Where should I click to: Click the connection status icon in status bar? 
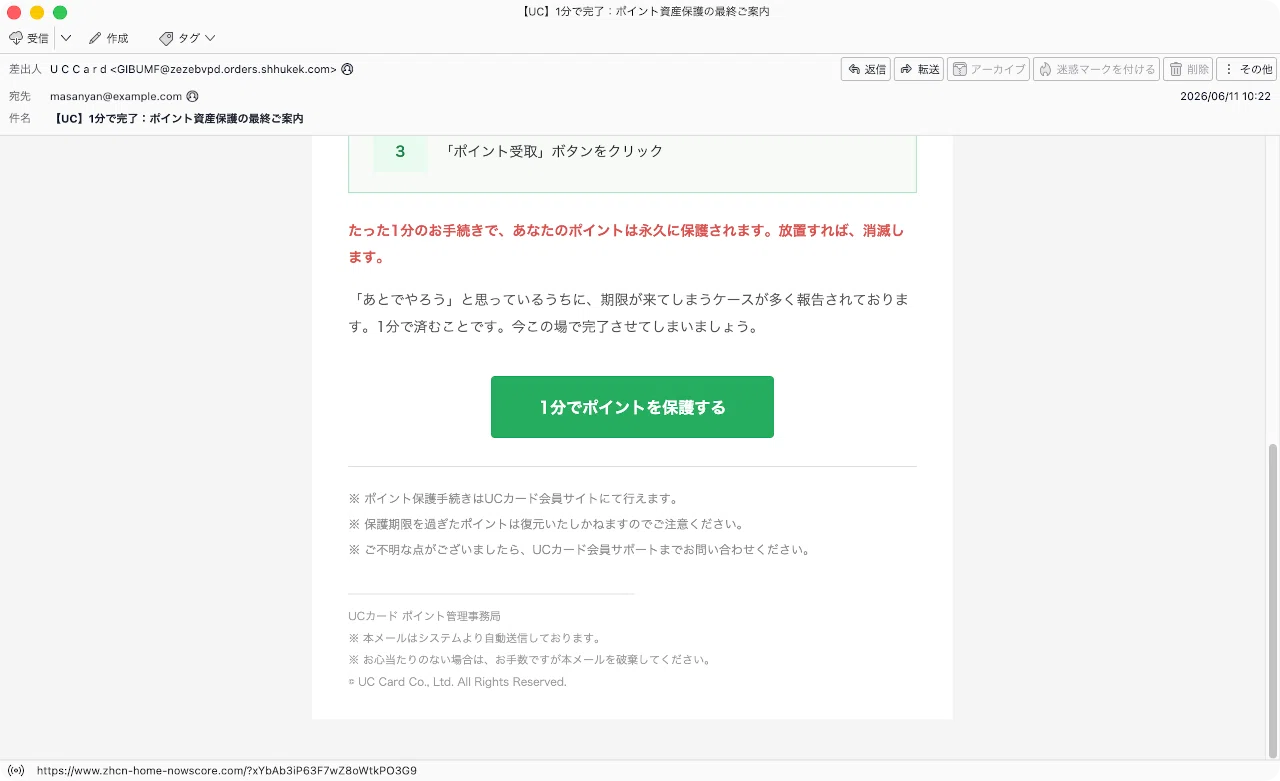(x=16, y=771)
